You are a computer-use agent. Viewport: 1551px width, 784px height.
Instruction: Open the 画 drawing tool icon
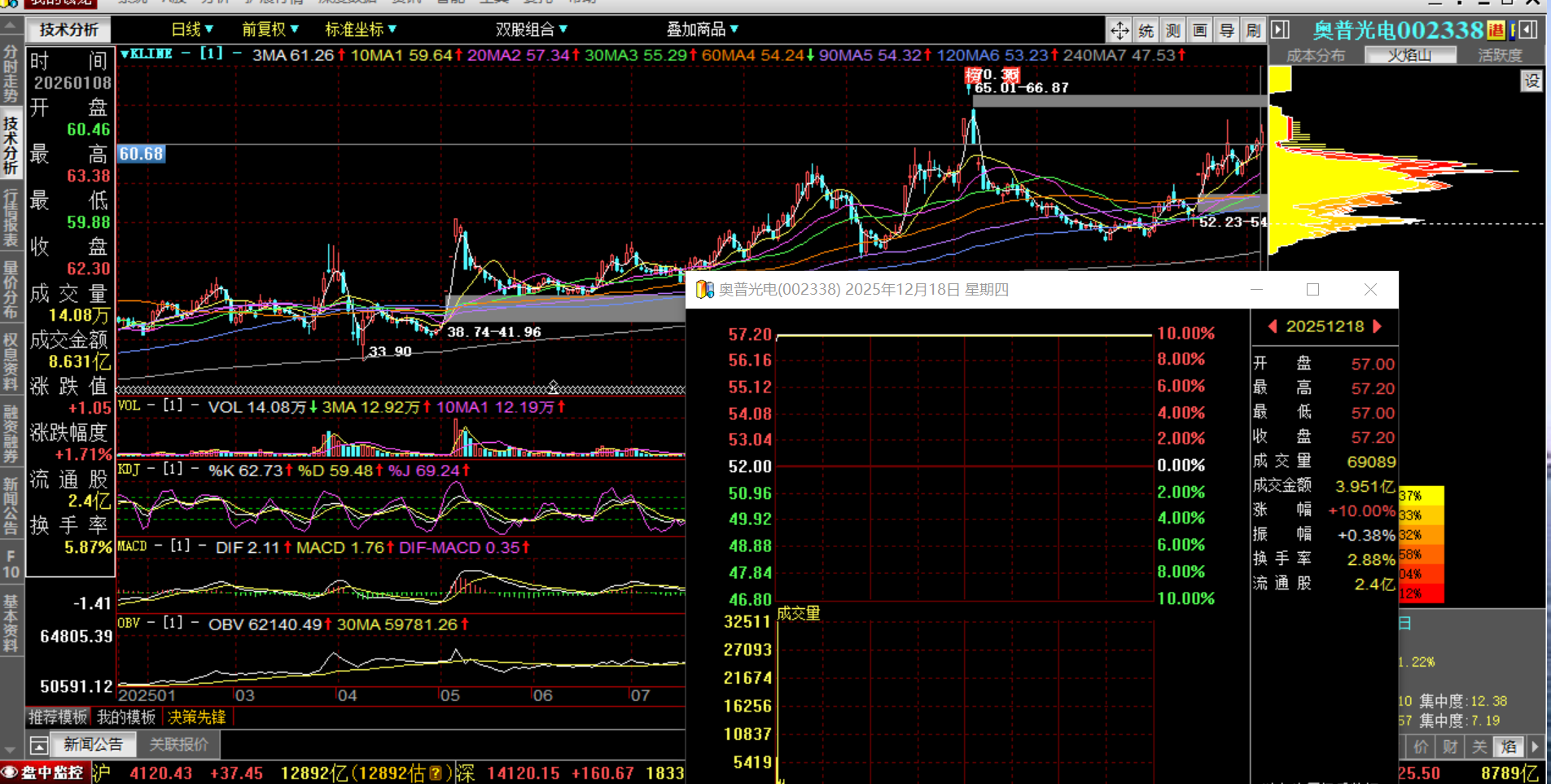tap(1200, 31)
